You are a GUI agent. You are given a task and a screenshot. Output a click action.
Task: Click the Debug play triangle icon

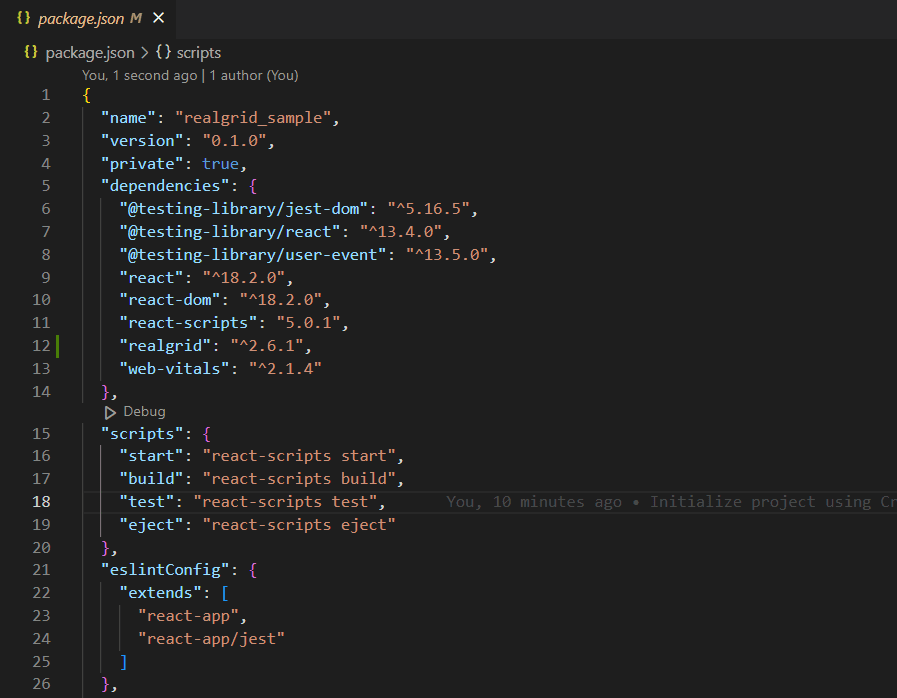tap(110, 411)
